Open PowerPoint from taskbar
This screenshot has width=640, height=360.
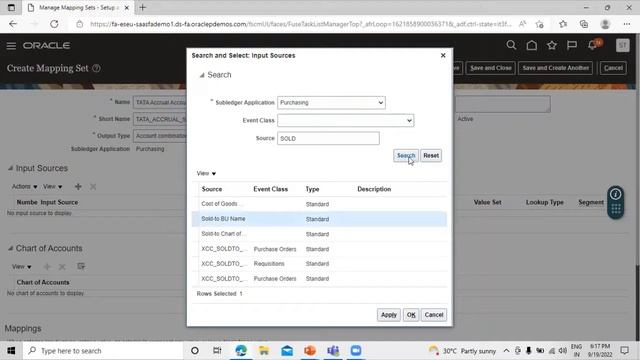click(310, 351)
